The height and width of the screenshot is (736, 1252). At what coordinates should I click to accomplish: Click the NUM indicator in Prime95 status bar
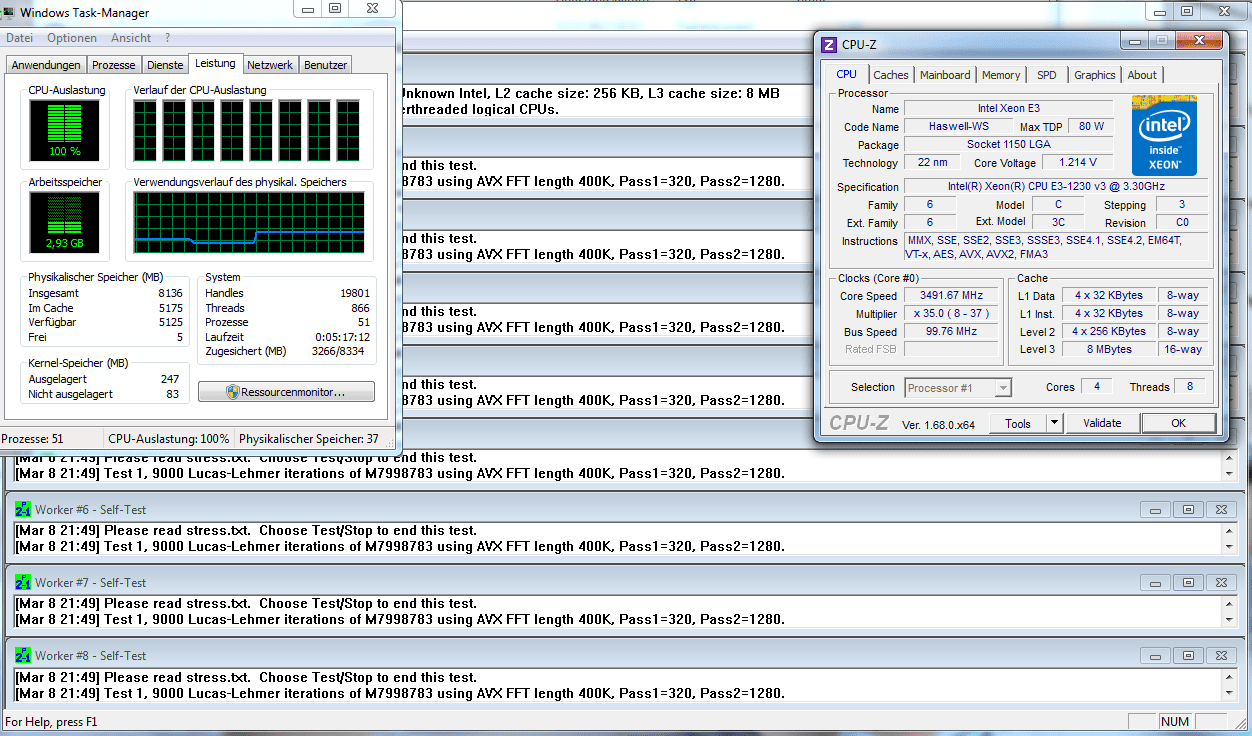point(1174,722)
